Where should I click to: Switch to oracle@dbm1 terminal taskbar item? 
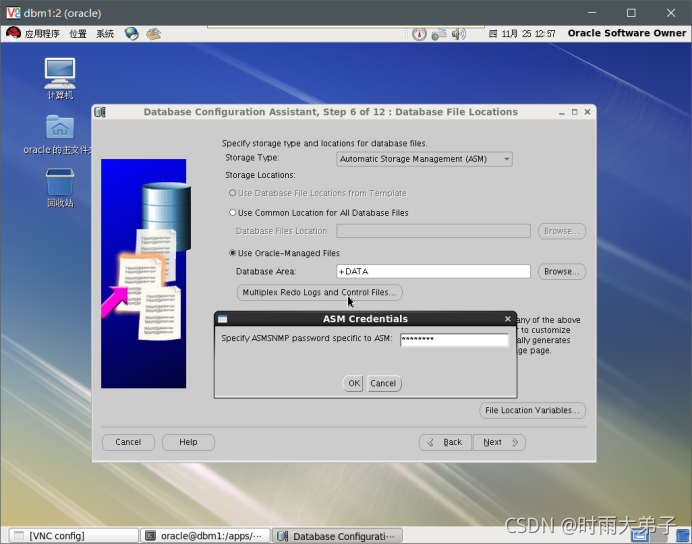coord(205,536)
